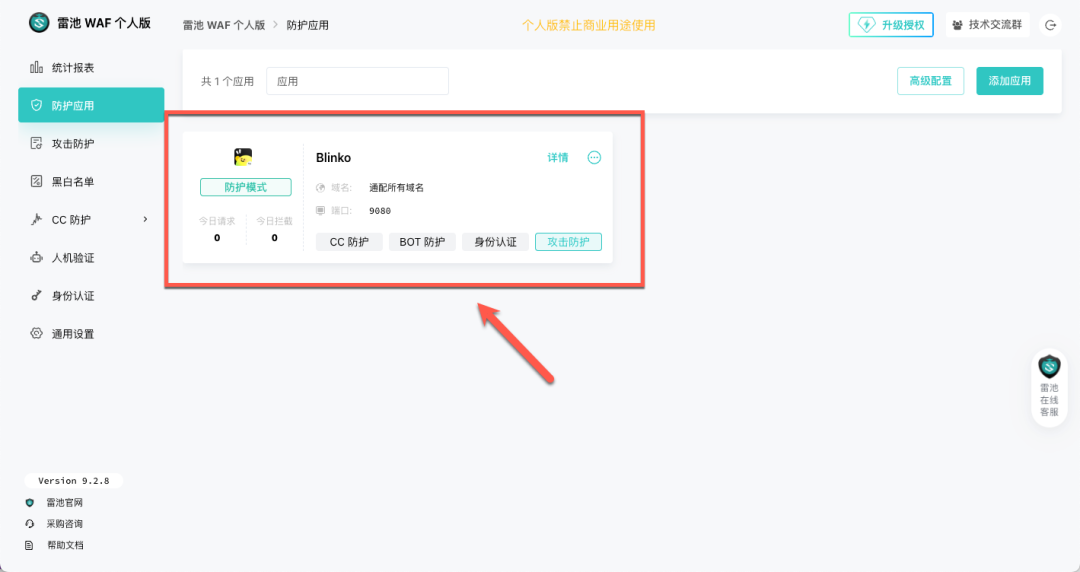Click the 雷池在线客服 floating widget text
The image size is (1080, 572).
point(1049,400)
